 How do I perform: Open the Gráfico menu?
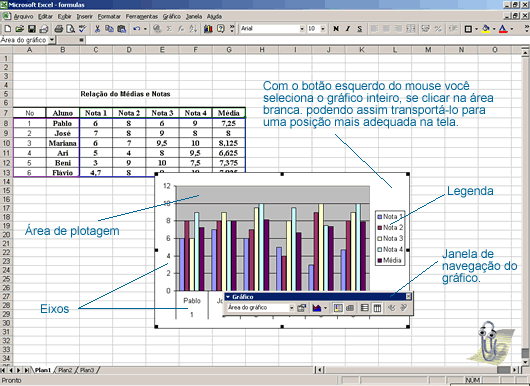click(x=171, y=16)
